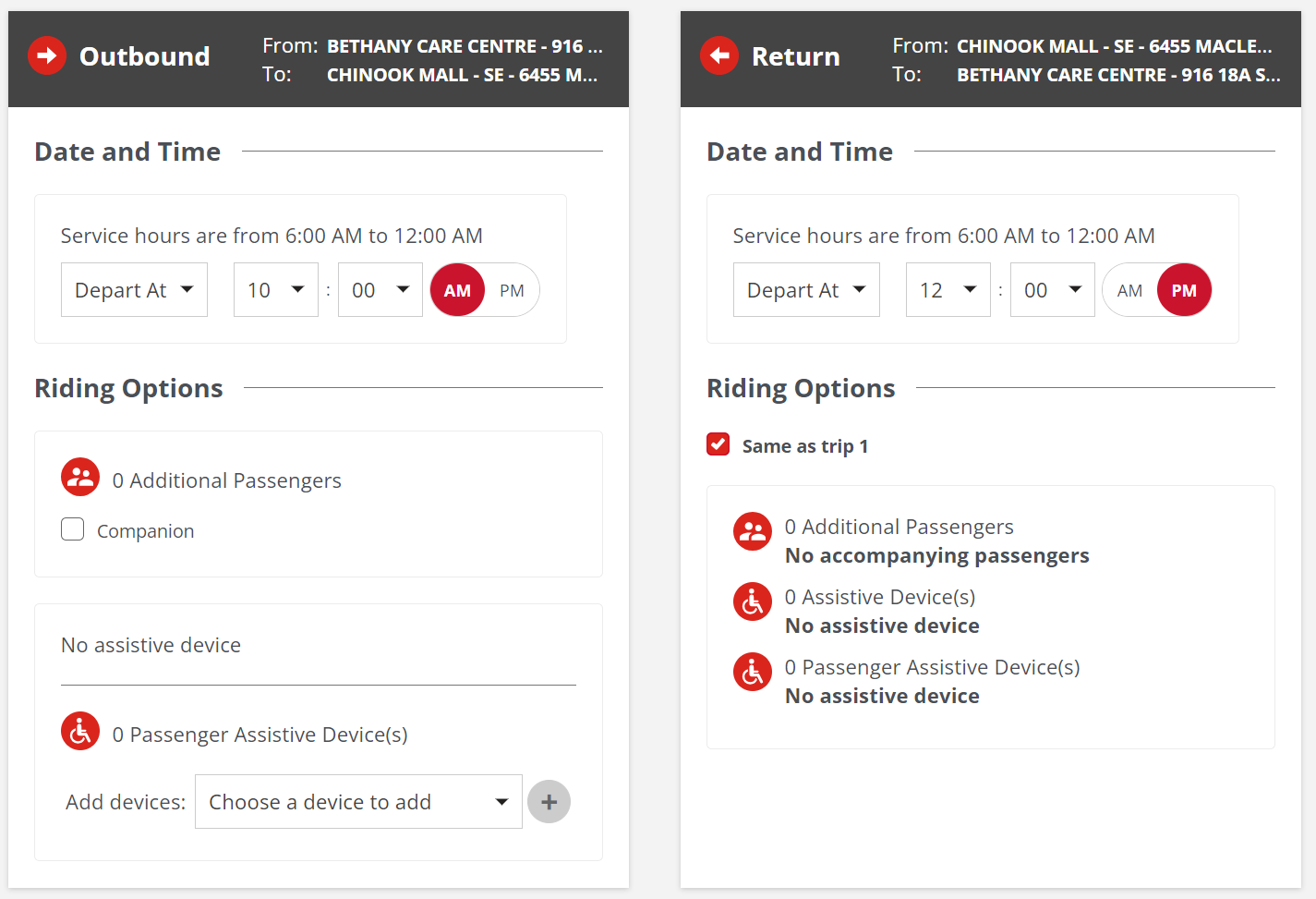Click the return Assistive Device(s) wheelchair icon

coord(753,601)
